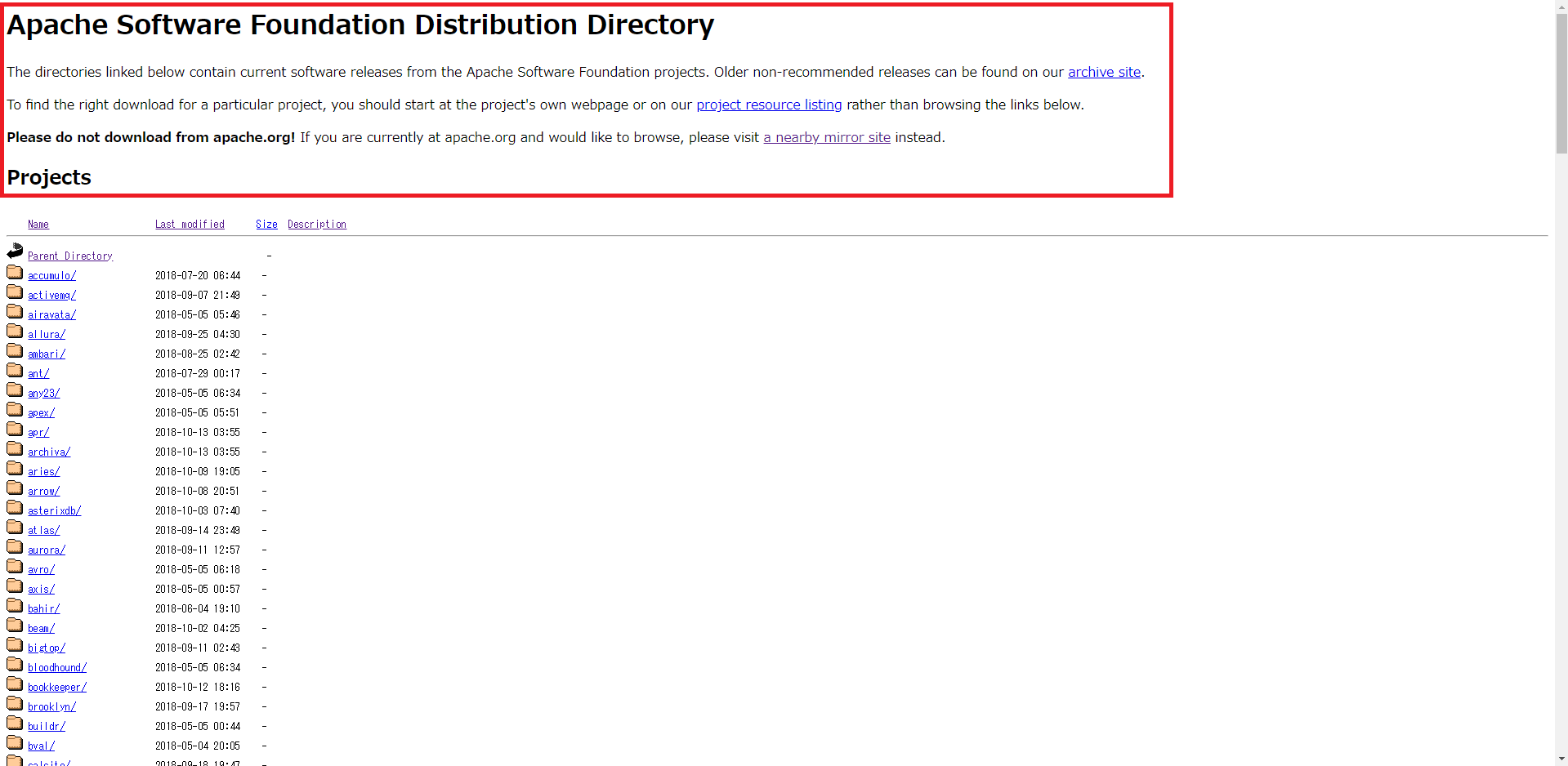The width and height of the screenshot is (1568, 766).
Task: Click the vertical scrollbar thumb
Action: point(1561,83)
